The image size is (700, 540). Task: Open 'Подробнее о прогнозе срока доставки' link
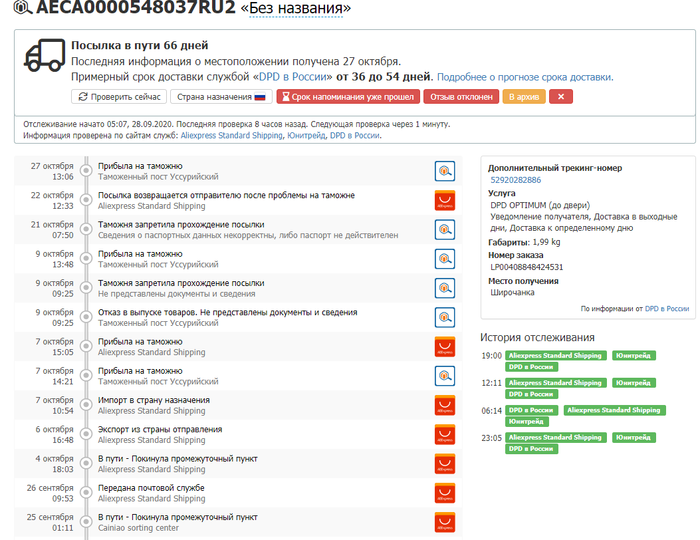tap(525, 76)
